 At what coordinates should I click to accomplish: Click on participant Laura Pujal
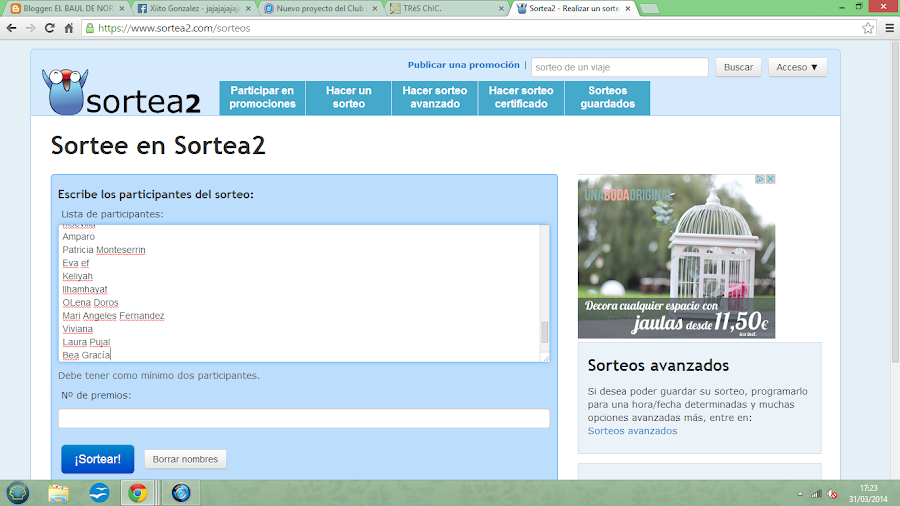point(86,342)
